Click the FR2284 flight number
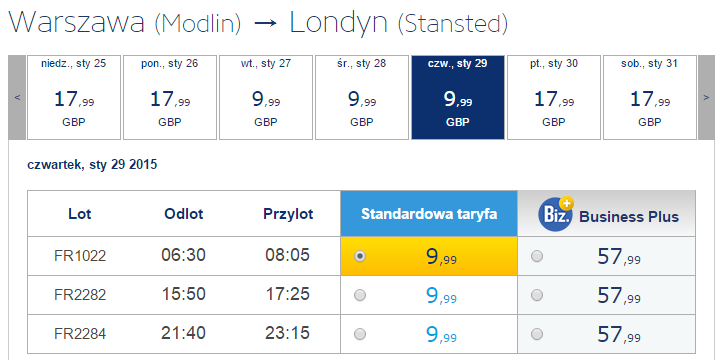This screenshot has height=360, width=719. pyautogui.click(x=80, y=333)
